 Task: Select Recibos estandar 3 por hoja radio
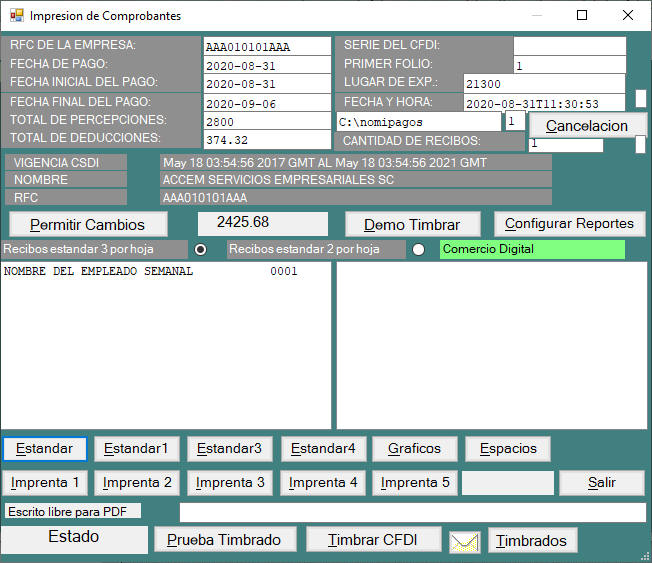pos(200,249)
